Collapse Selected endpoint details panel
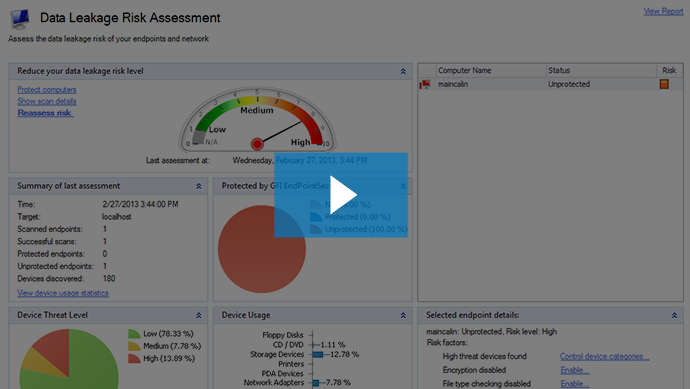The height and width of the screenshot is (389, 690). tap(674, 316)
